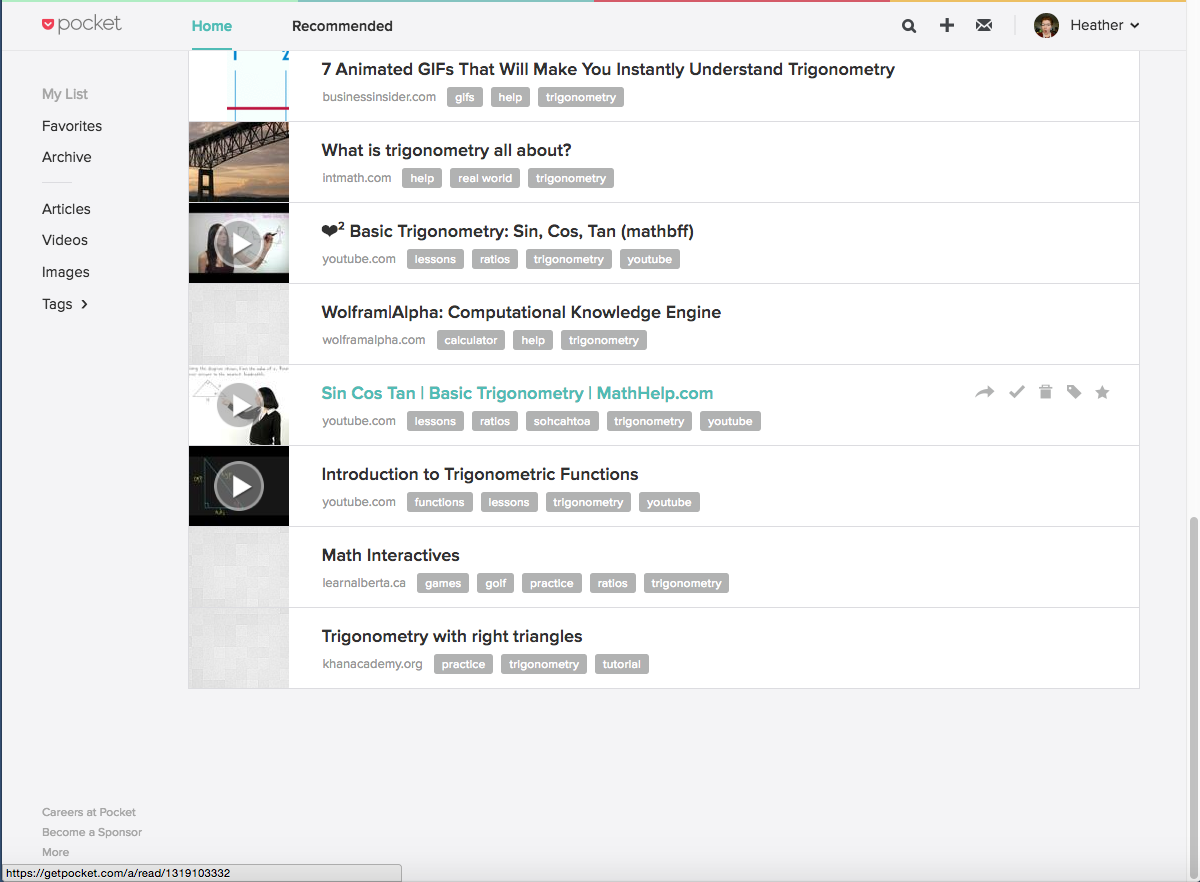This screenshot has width=1200, height=882.
Task: Click the calculator tag on Wolfram|Alpha
Action: click(471, 340)
